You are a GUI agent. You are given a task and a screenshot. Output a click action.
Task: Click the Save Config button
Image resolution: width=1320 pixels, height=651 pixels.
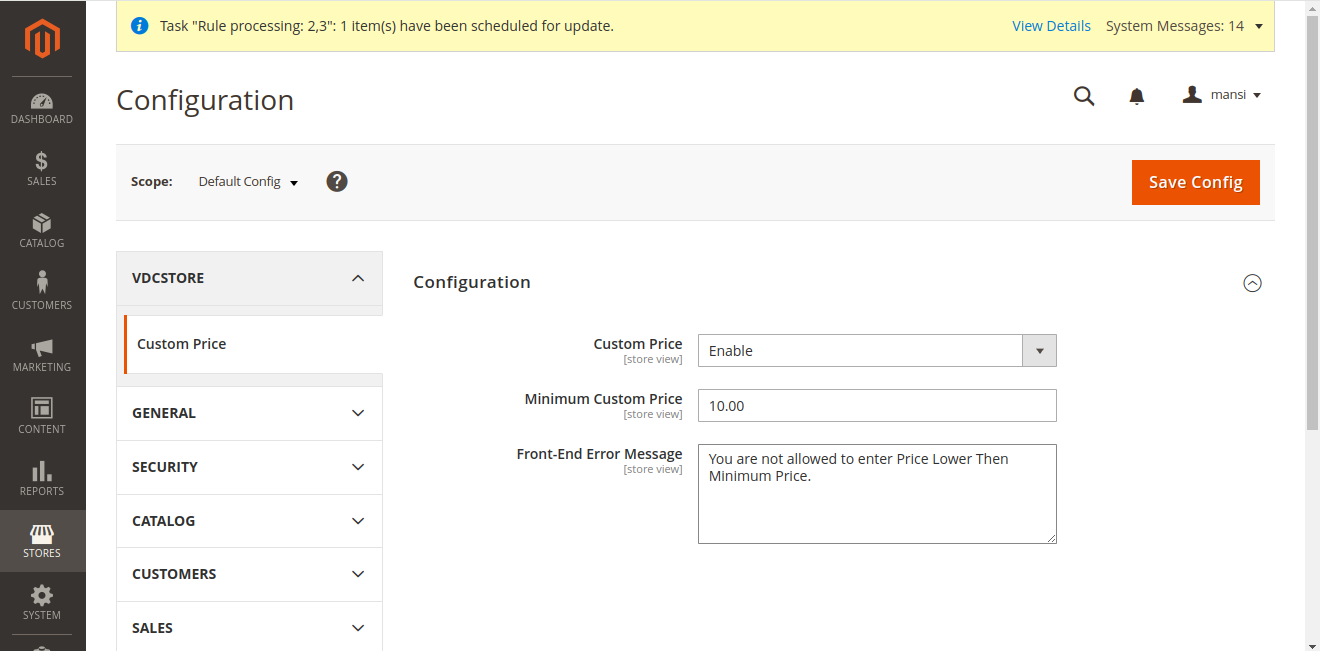1195,182
